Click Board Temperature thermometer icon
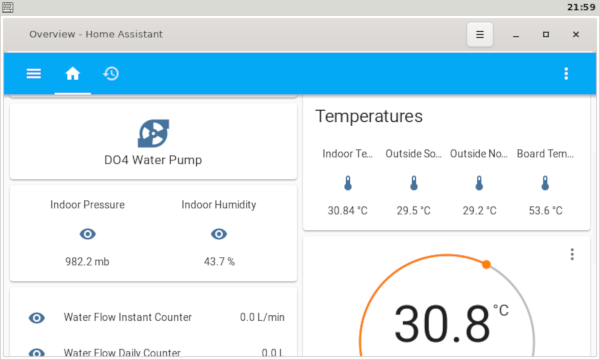The height and width of the screenshot is (360, 600). (x=545, y=183)
